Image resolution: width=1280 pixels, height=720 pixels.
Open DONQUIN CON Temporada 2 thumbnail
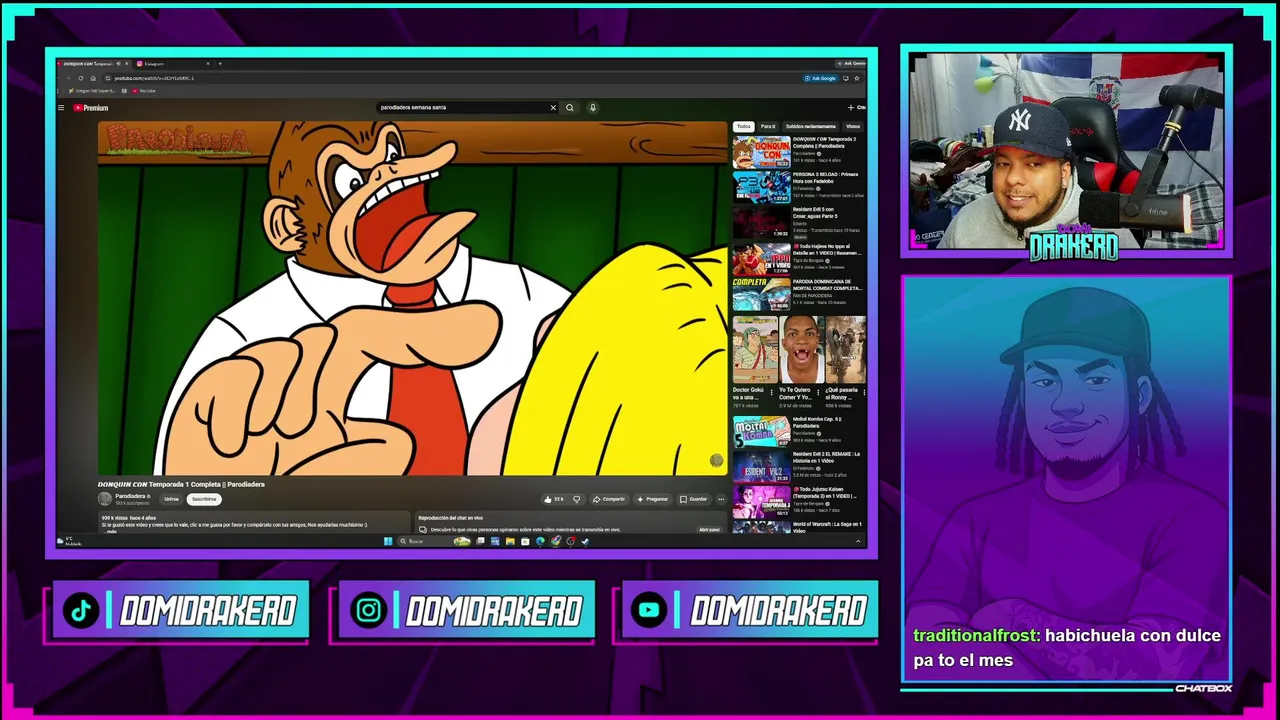click(x=762, y=152)
